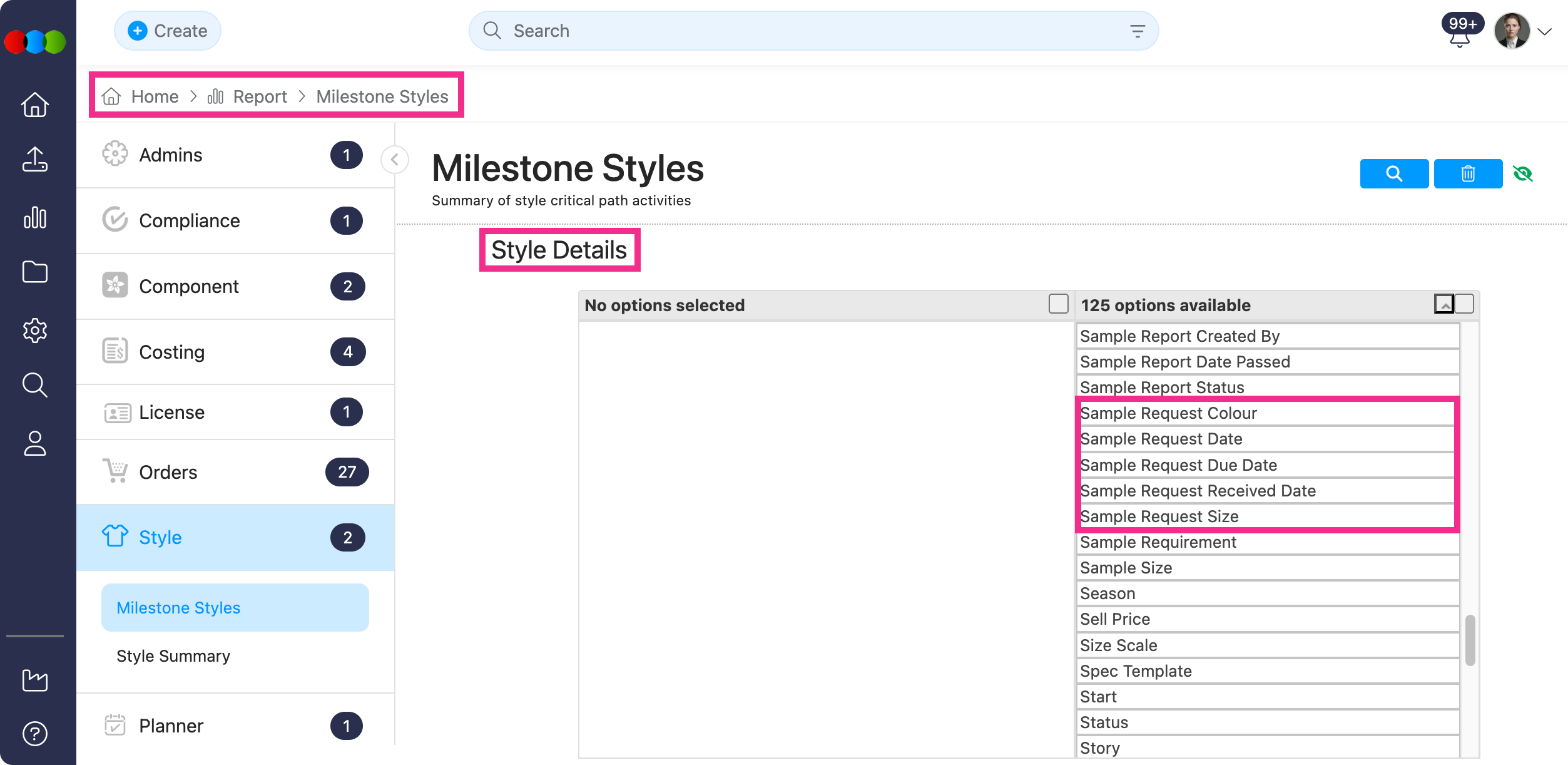Open the help question mark icon
This screenshot has height=765, width=1568.
[35, 734]
